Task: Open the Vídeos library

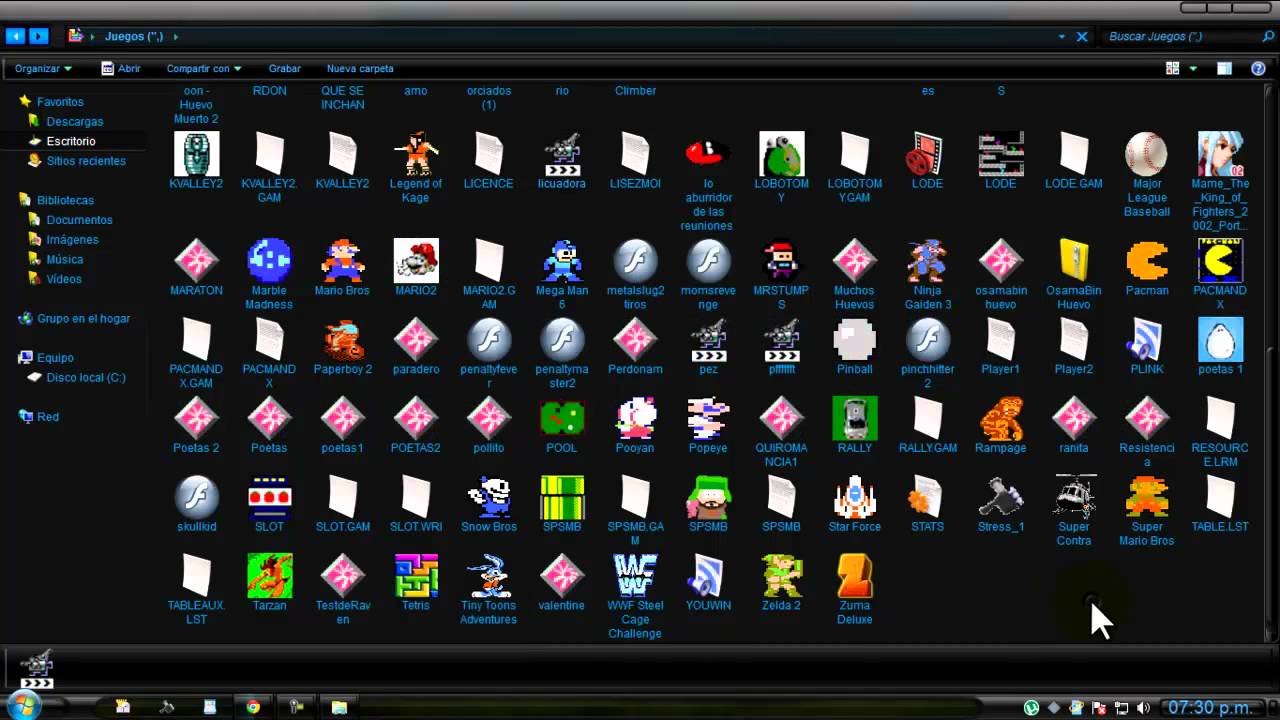Action: pyautogui.click(x=64, y=279)
